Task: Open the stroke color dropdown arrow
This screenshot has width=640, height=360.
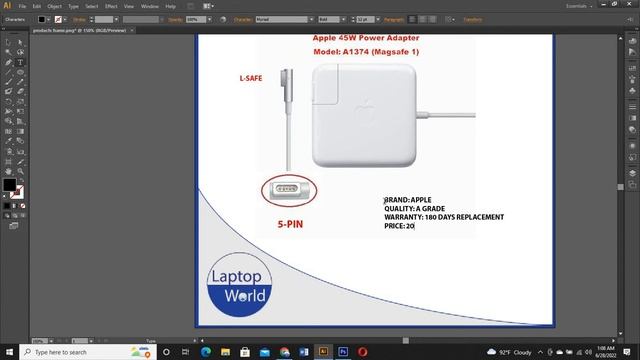Action: [65, 19]
